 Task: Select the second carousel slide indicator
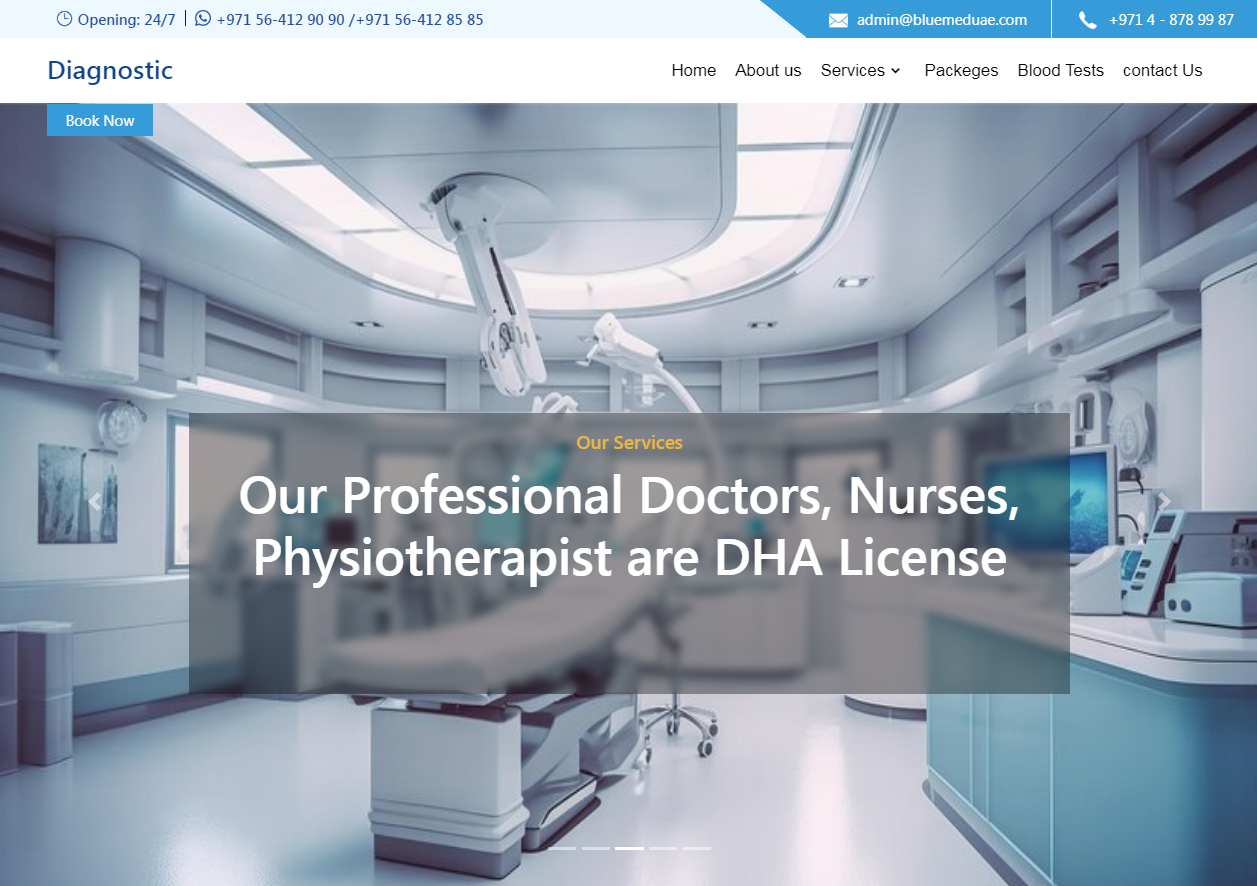[596, 848]
